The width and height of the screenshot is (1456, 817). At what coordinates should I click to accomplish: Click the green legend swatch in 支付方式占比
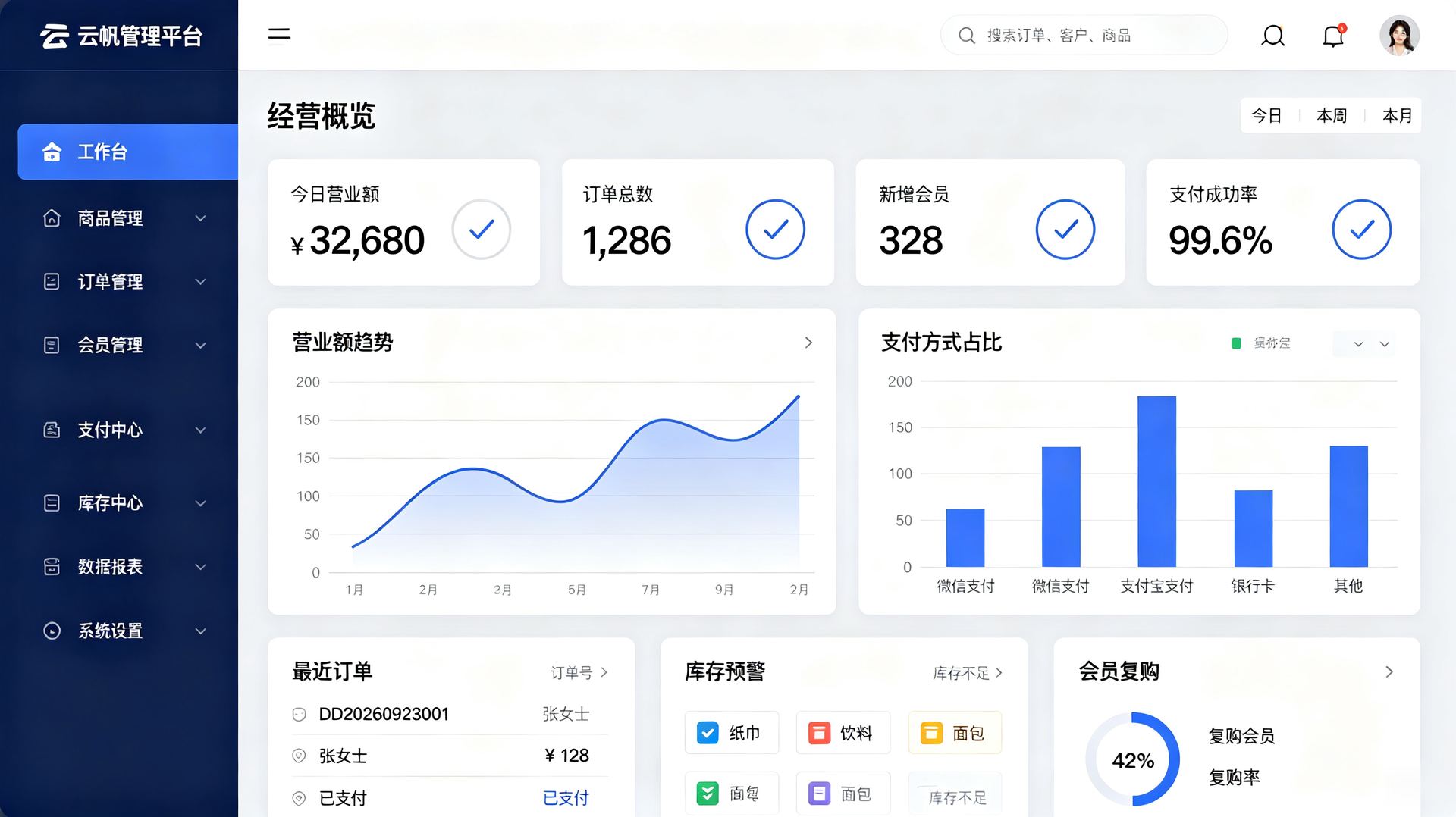click(x=1236, y=343)
